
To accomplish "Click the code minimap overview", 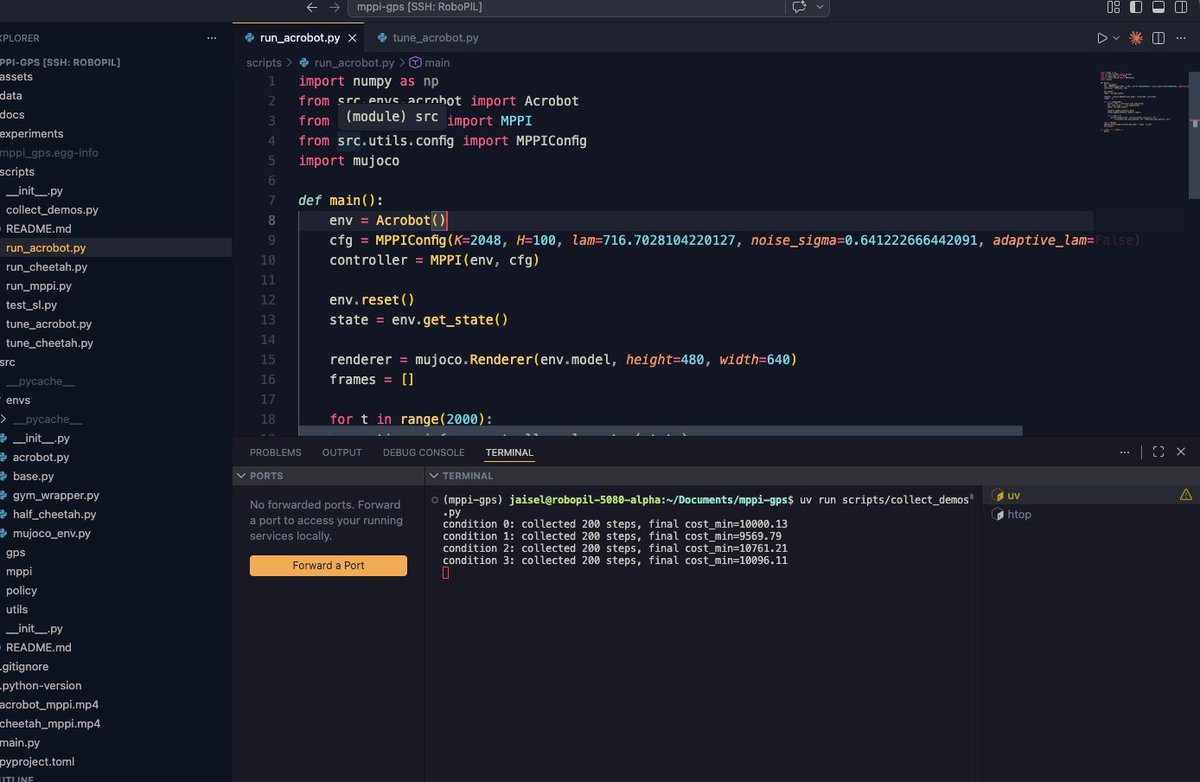I will click(x=1142, y=102).
